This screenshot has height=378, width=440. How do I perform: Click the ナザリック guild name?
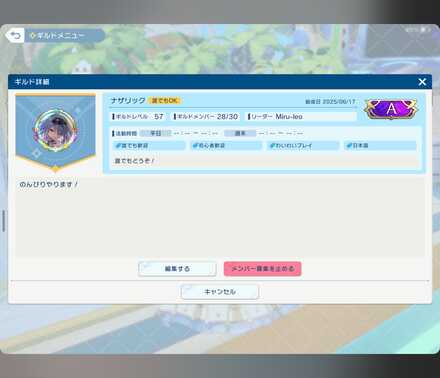click(128, 100)
